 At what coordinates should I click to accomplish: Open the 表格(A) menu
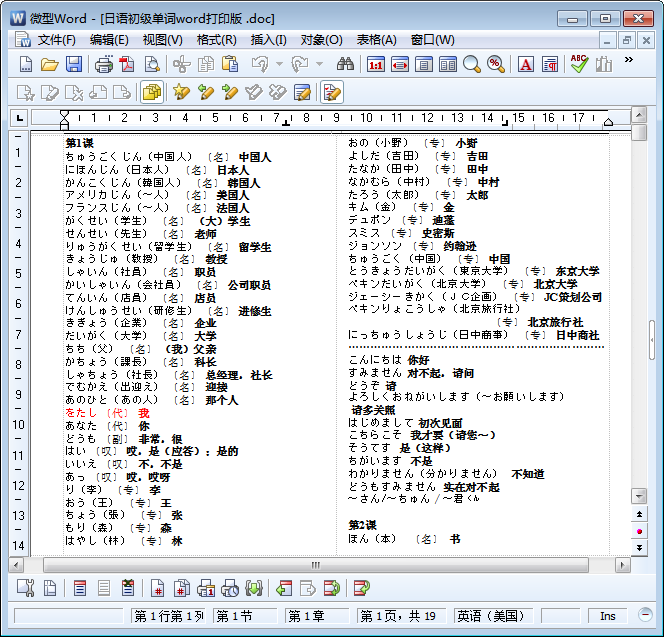(x=376, y=40)
